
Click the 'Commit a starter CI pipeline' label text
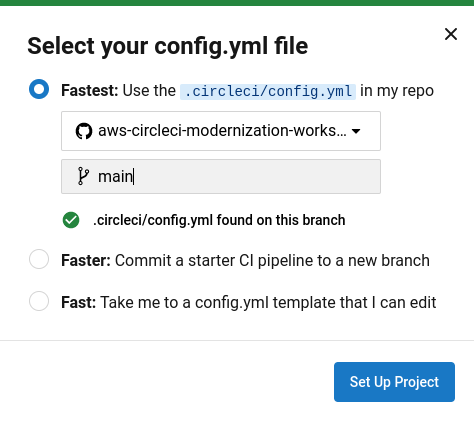pyautogui.click(x=272, y=261)
